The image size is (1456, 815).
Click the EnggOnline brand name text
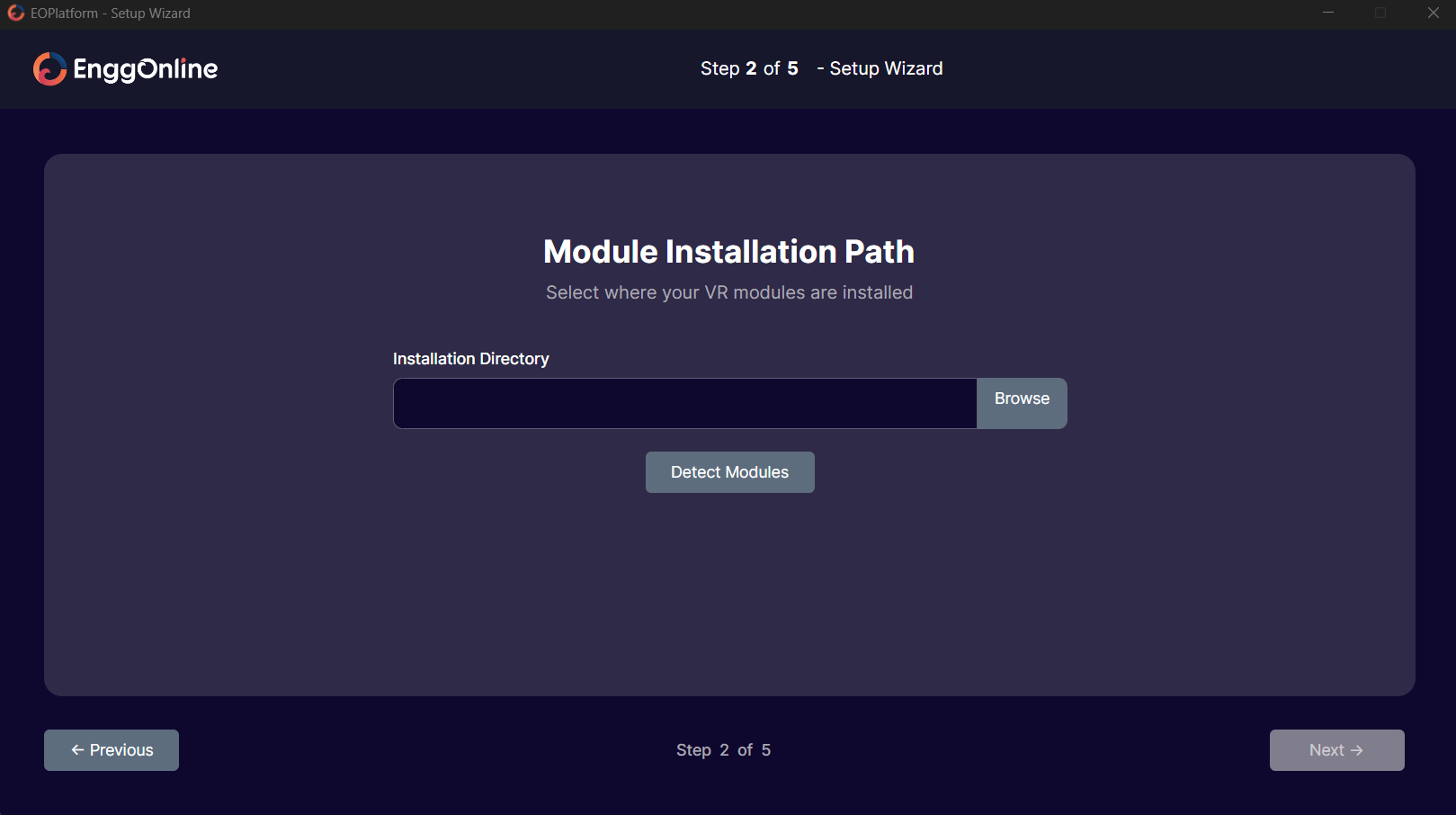coord(145,69)
